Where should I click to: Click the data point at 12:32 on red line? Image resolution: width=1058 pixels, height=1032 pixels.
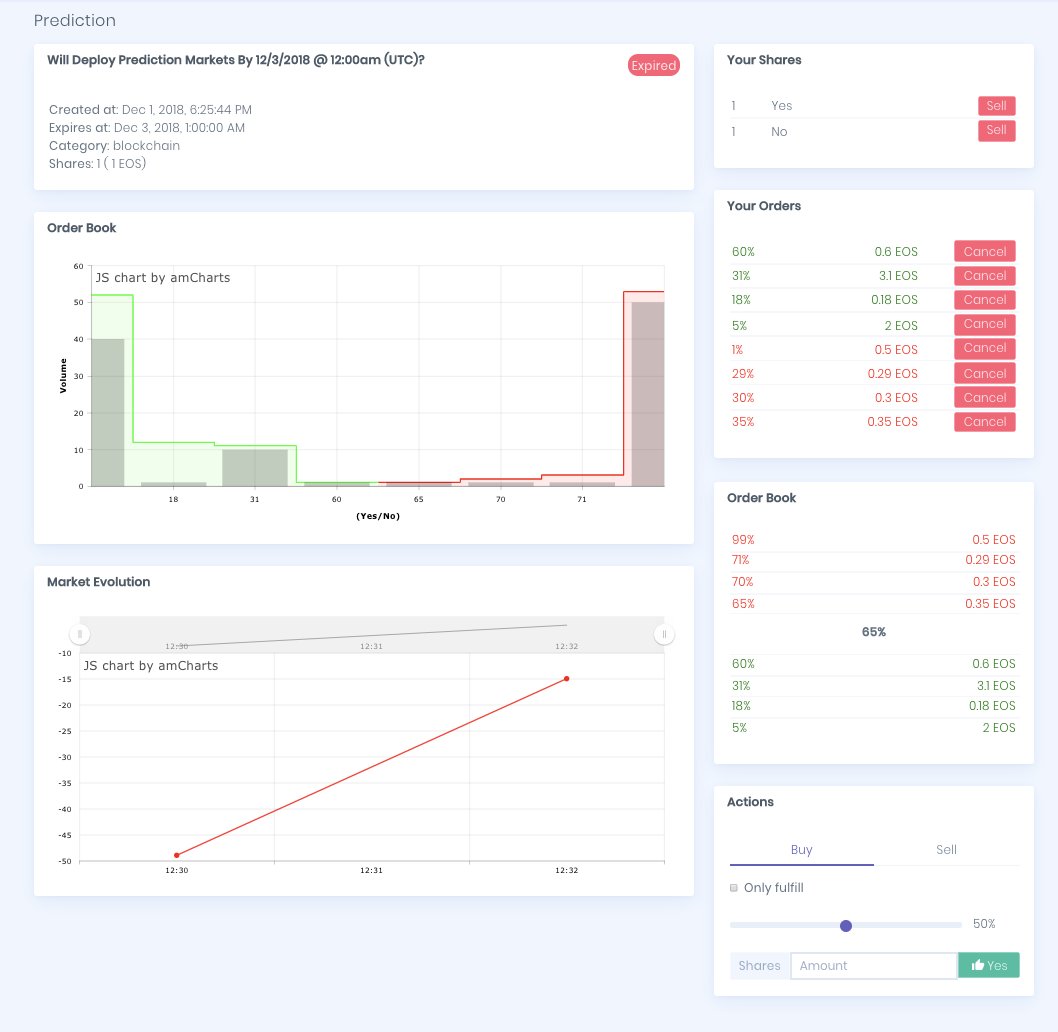[x=566, y=678]
